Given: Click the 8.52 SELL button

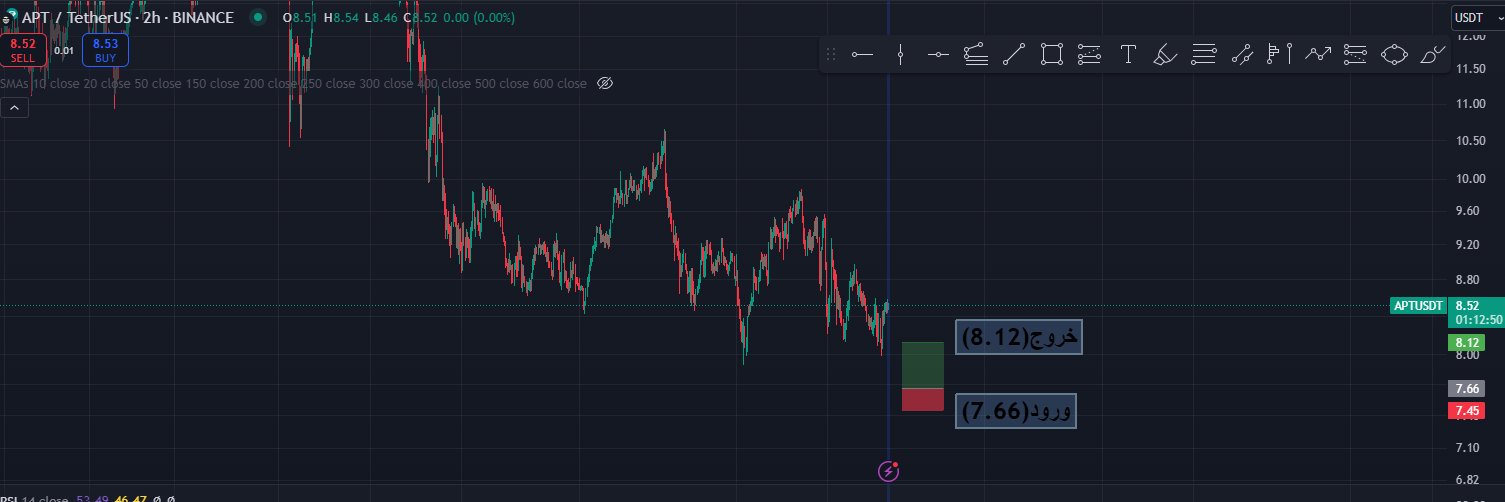Looking at the screenshot, I should click(23, 50).
